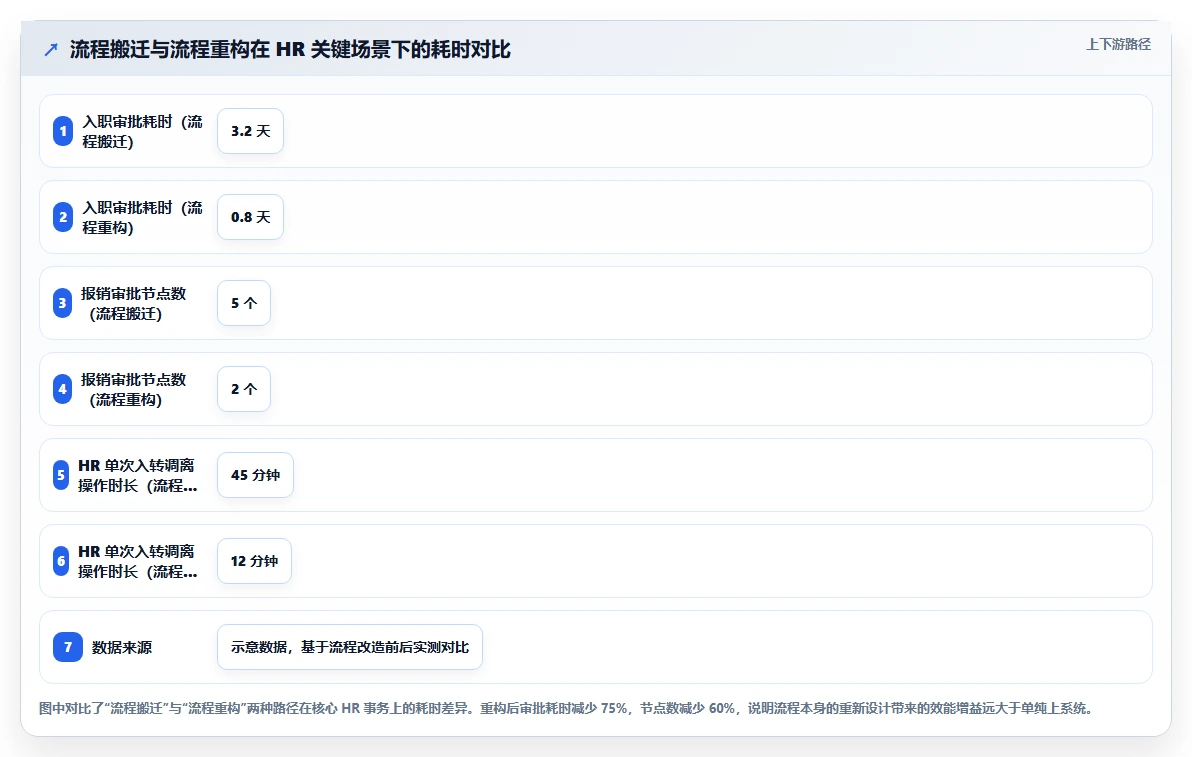Screen dimensions: 1192x757
Task: Click the title 流程搬迁与流程重构在 HR 关键场景下的耗时对比
Action: pos(290,49)
